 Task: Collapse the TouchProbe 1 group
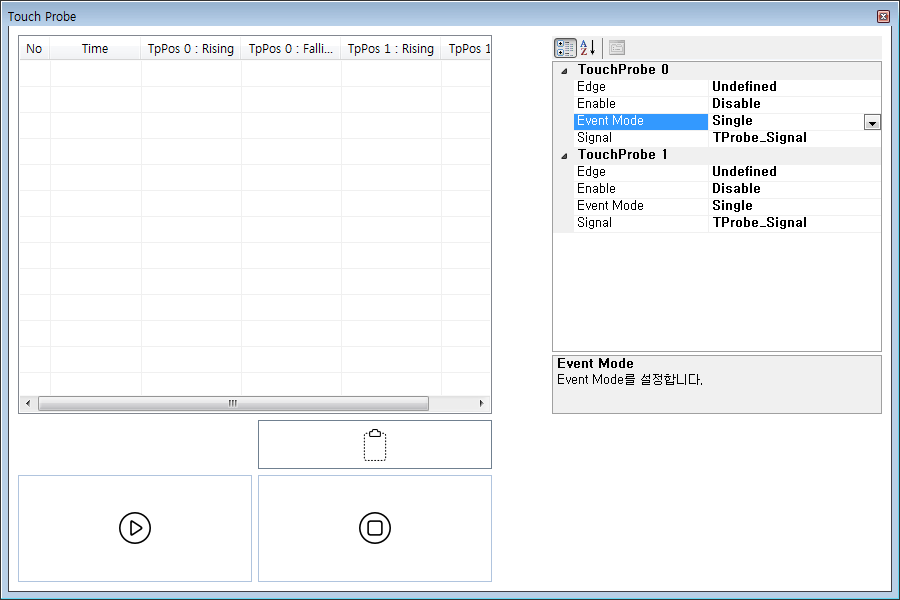point(564,156)
